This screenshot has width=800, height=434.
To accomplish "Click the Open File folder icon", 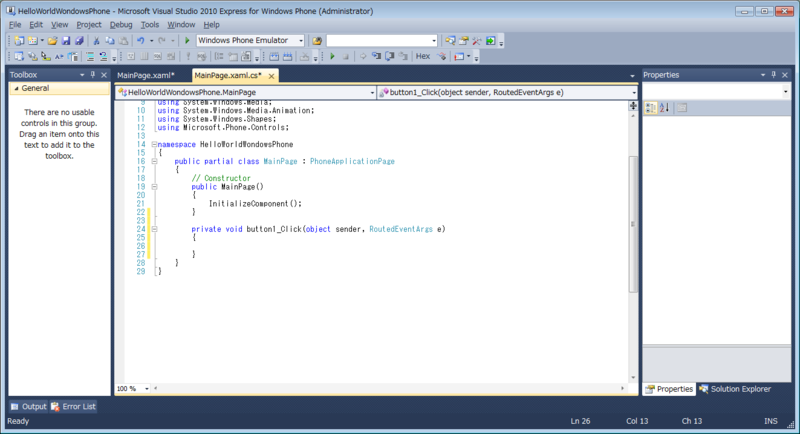I will (52, 41).
